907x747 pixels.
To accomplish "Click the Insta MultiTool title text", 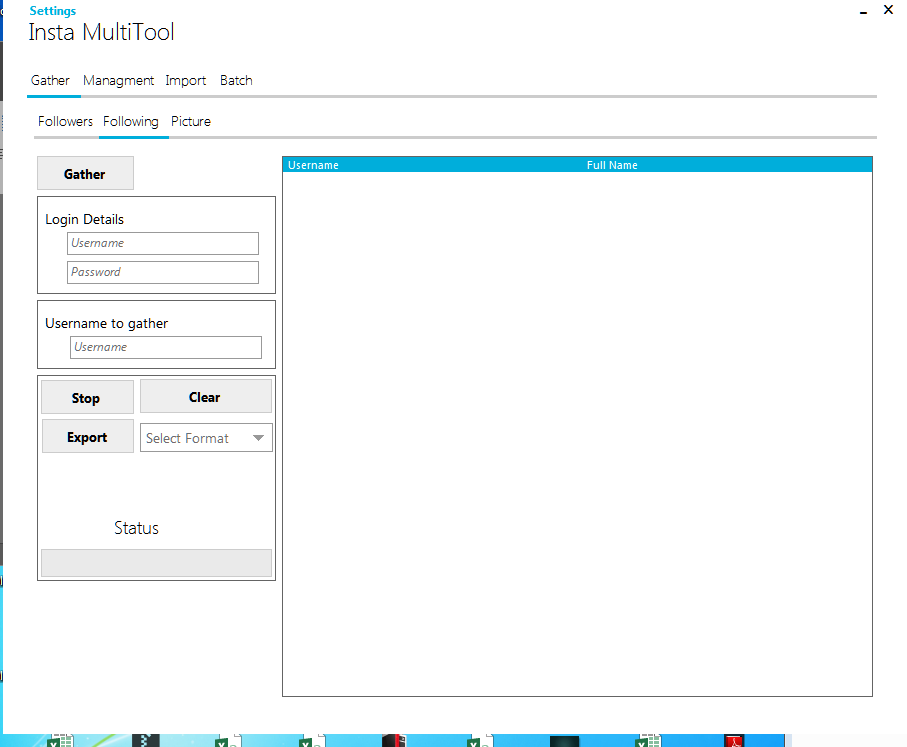I will coord(101,32).
